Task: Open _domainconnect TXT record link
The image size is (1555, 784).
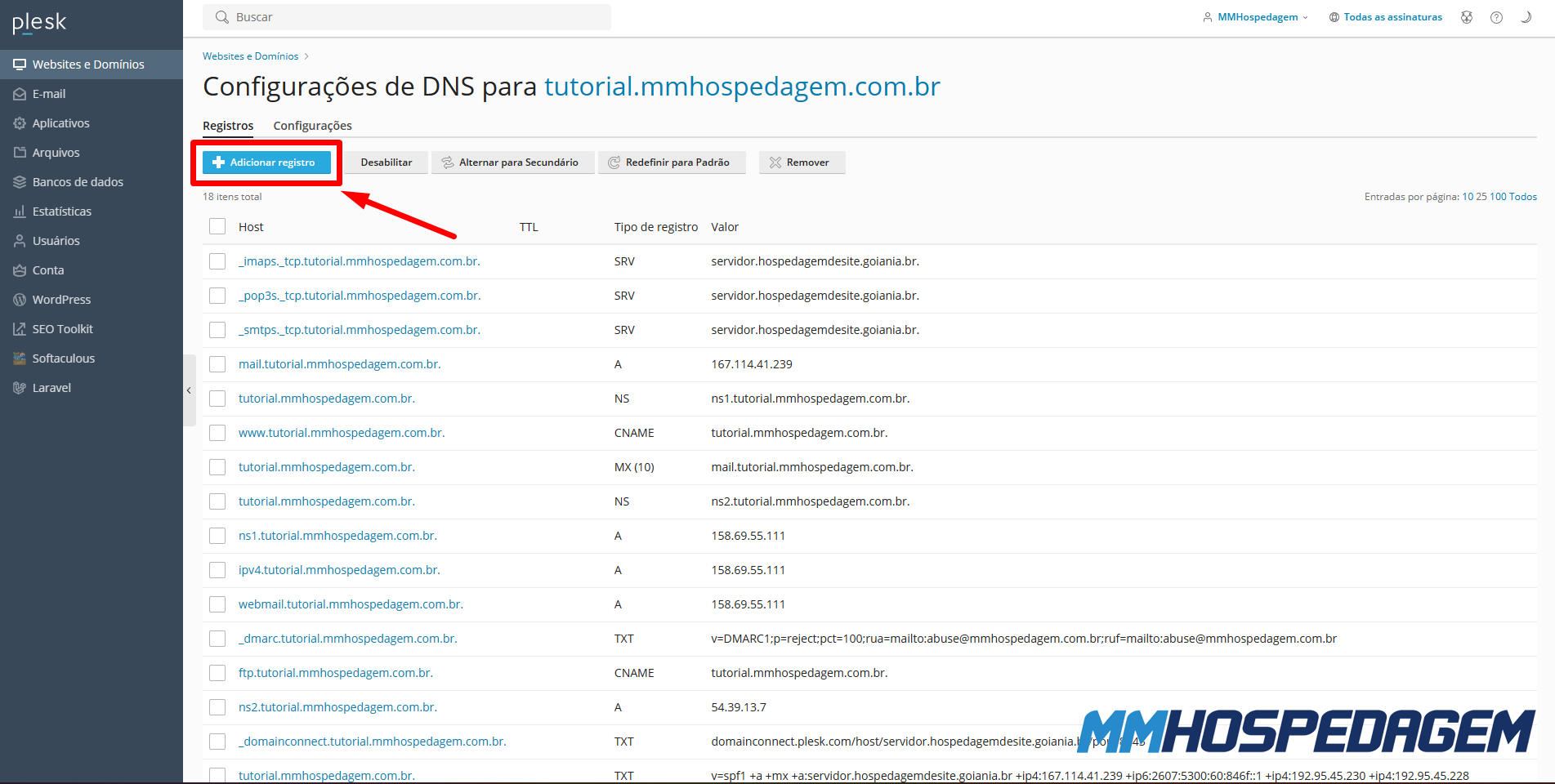Action: (x=373, y=742)
